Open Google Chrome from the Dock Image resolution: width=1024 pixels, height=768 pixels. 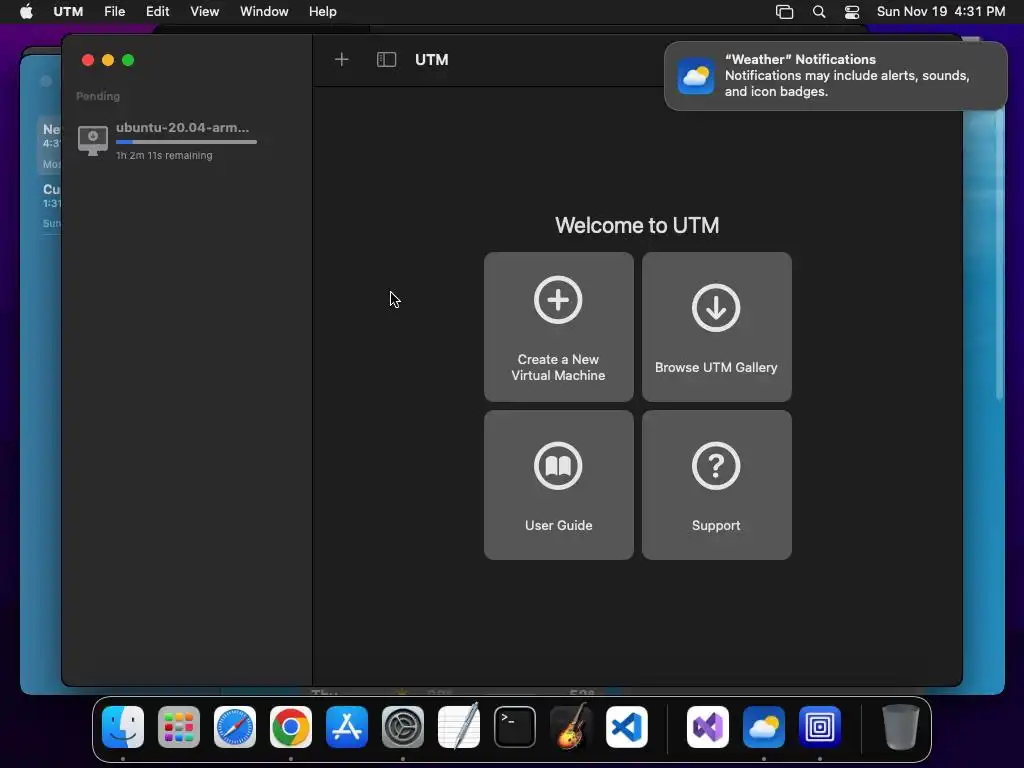click(x=291, y=726)
